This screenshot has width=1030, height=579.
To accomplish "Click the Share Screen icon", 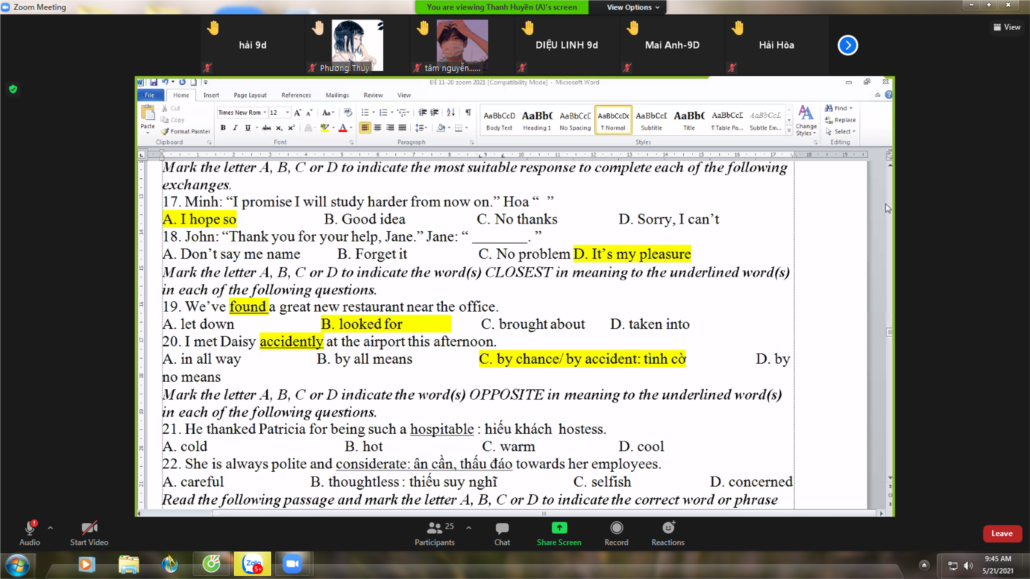I will [559, 531].
